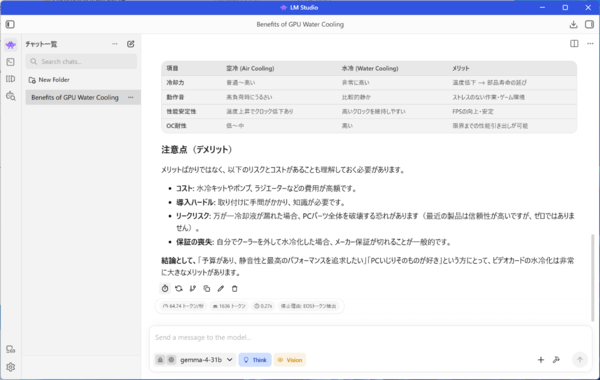600x380 pixels.
Task: Click the 水冷 (Water Cooling) column header
Action: pyautogui.click(x=370, y=68)
